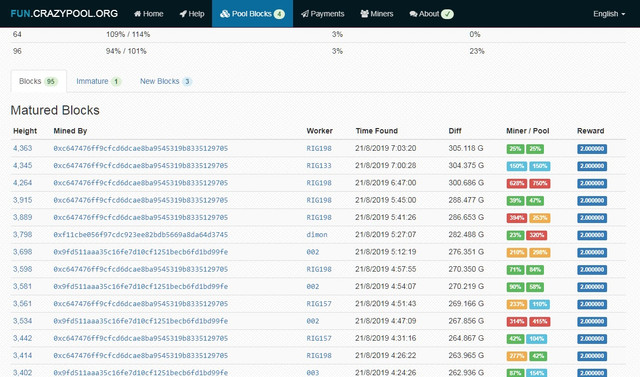
Task: Open block height 4,345
Action: pyautogui.click(x=22, y=165)
